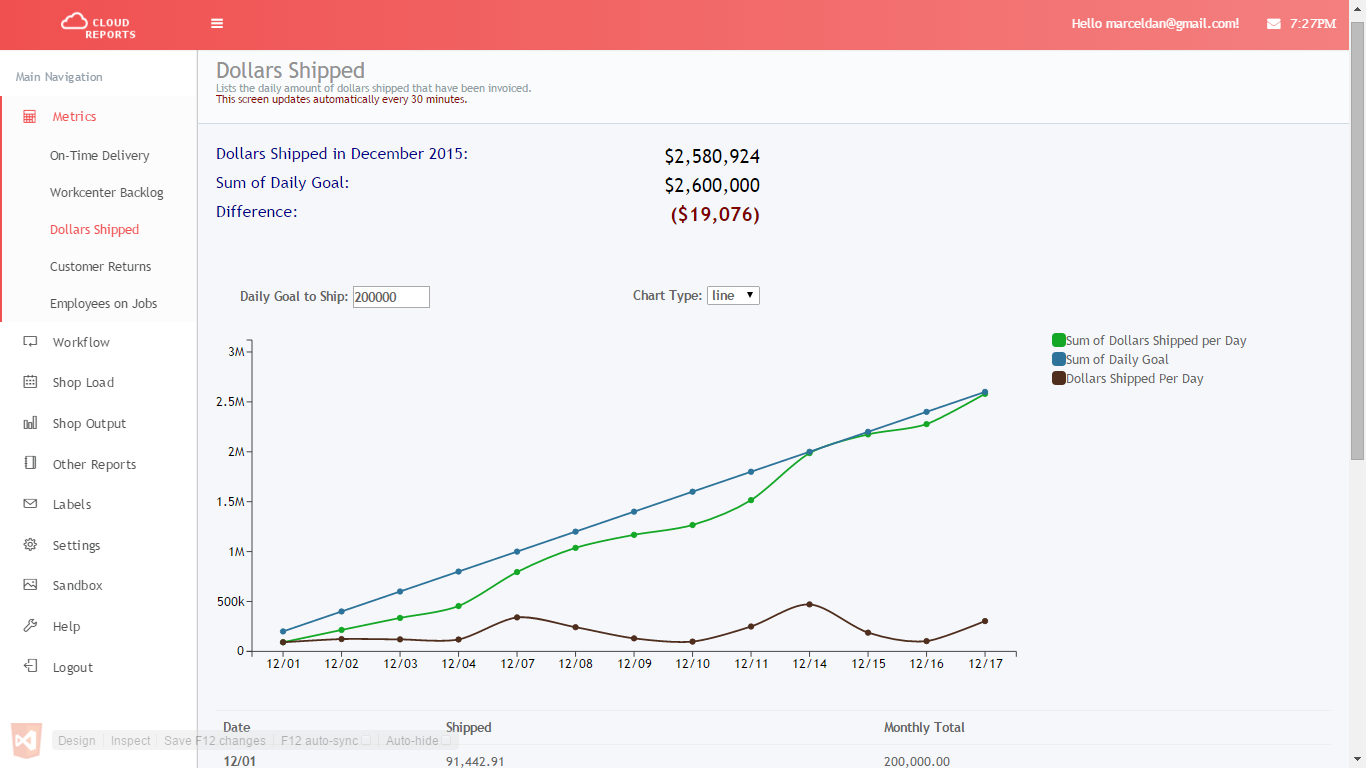Open On-Time Delivery report

pyautogui.click(x=100, y=156)
